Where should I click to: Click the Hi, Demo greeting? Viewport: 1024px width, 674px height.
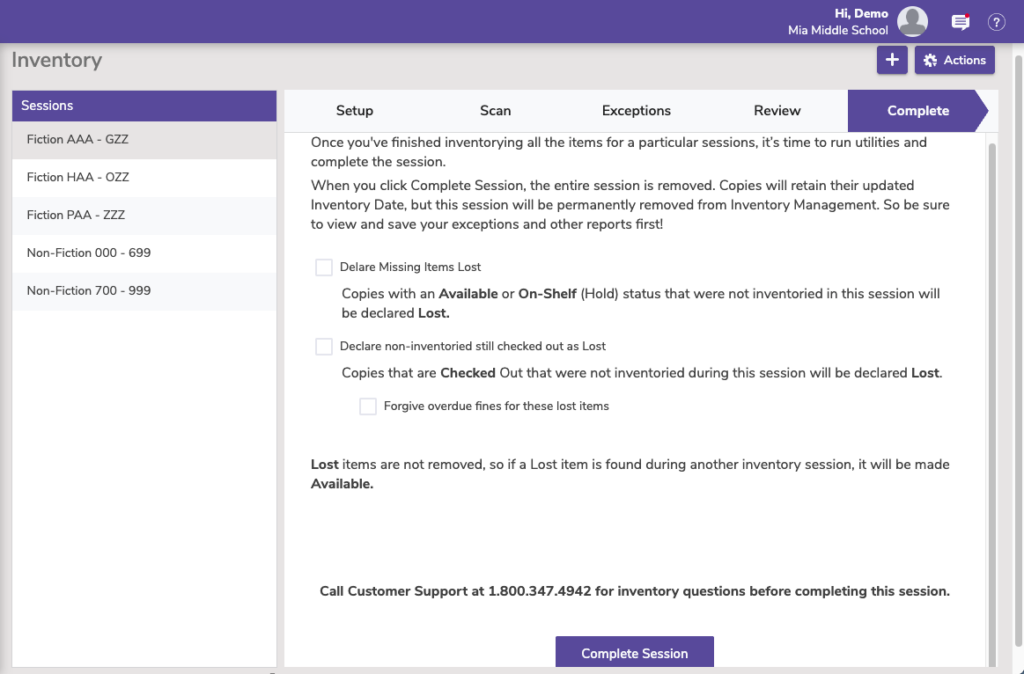tap(861, 14)
